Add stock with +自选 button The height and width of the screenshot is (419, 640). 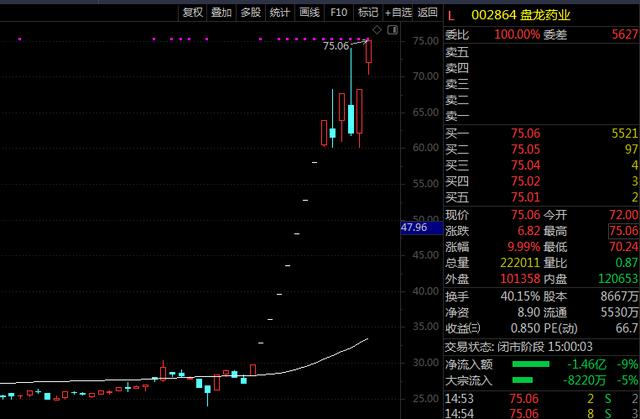click(398, 13)
